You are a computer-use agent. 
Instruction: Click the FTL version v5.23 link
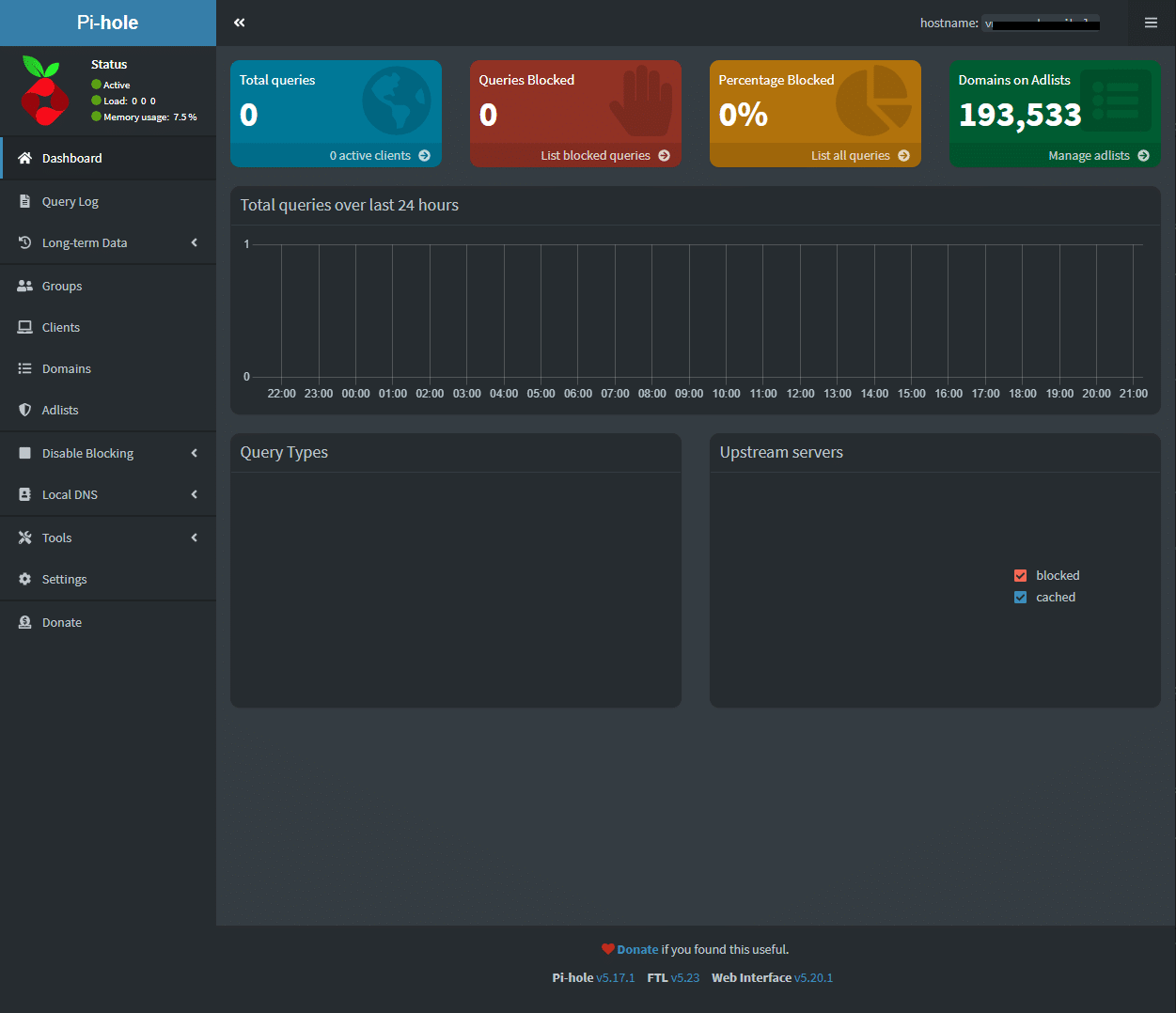[x=685, y=978]
